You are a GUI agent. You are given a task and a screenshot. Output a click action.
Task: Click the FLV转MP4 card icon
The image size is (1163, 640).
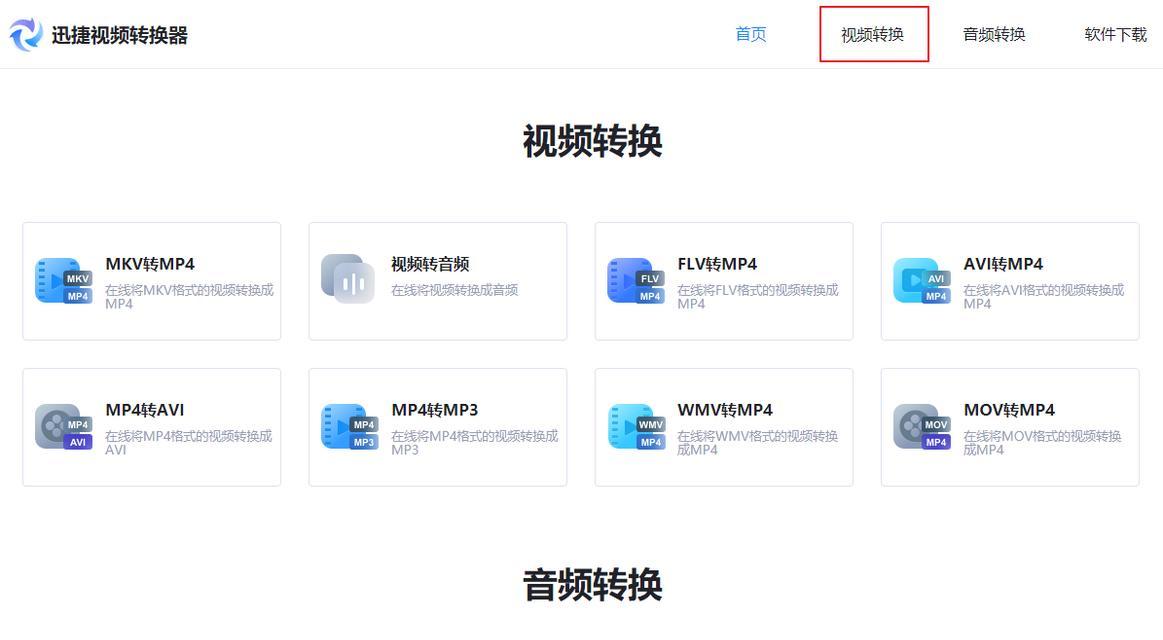(x=636, y=281)
